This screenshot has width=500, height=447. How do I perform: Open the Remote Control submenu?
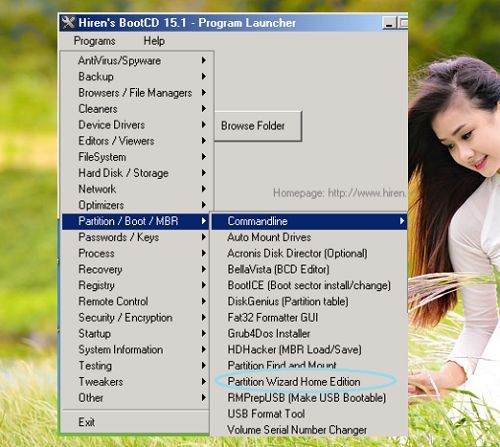point(135,301)
